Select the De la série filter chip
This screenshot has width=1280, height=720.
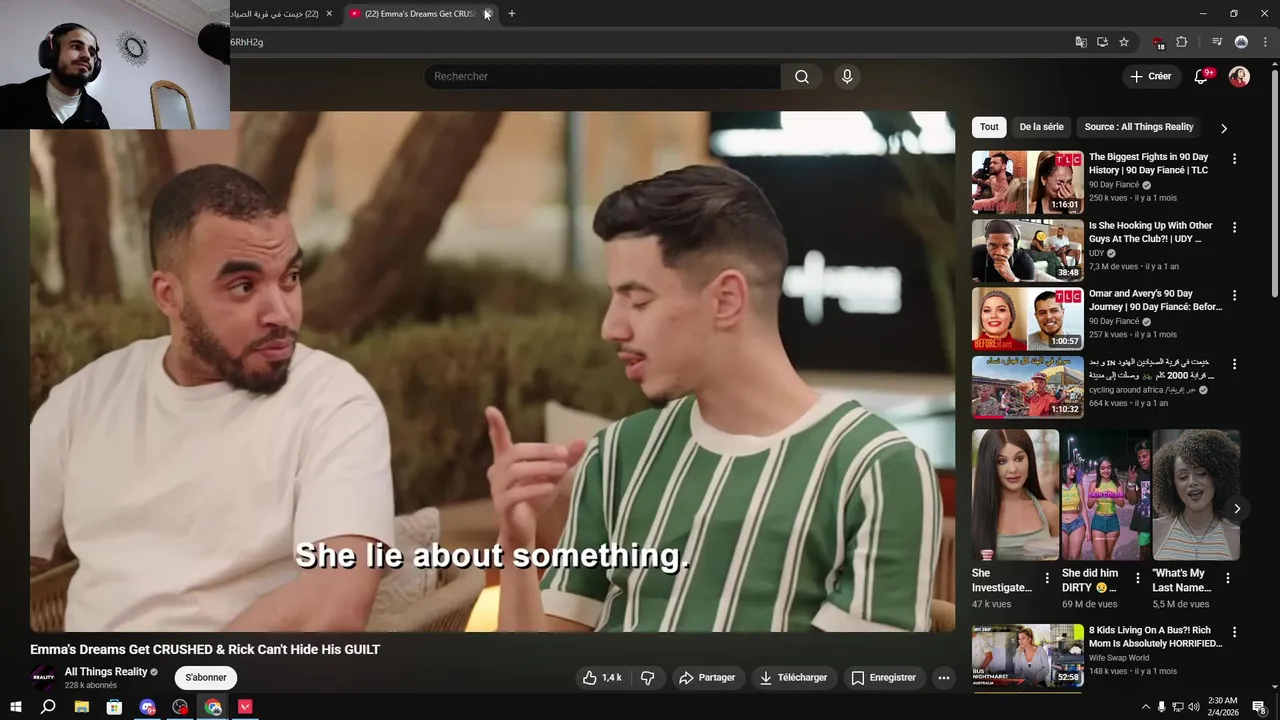(1041, 127)
